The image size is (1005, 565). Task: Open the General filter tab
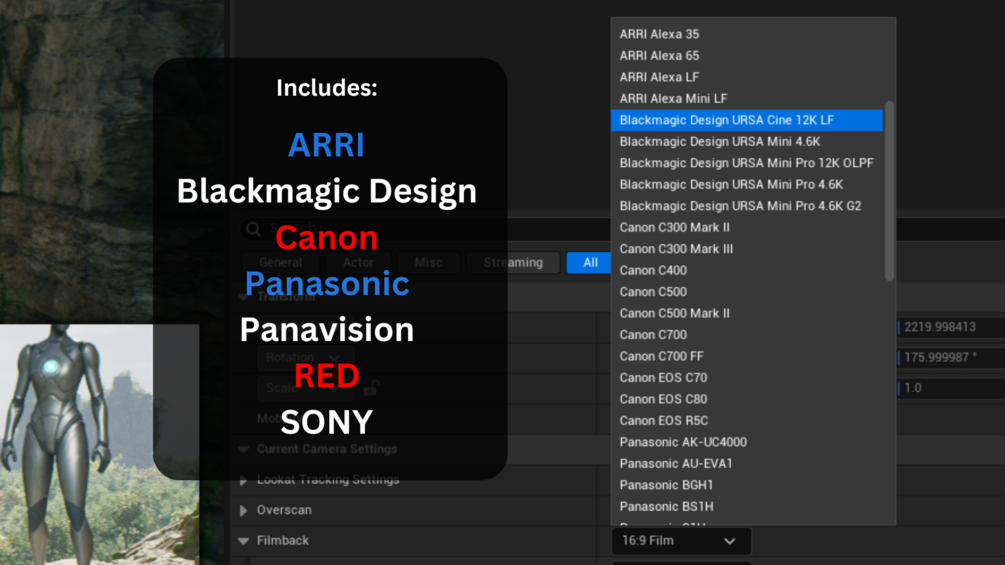(281, 263)
